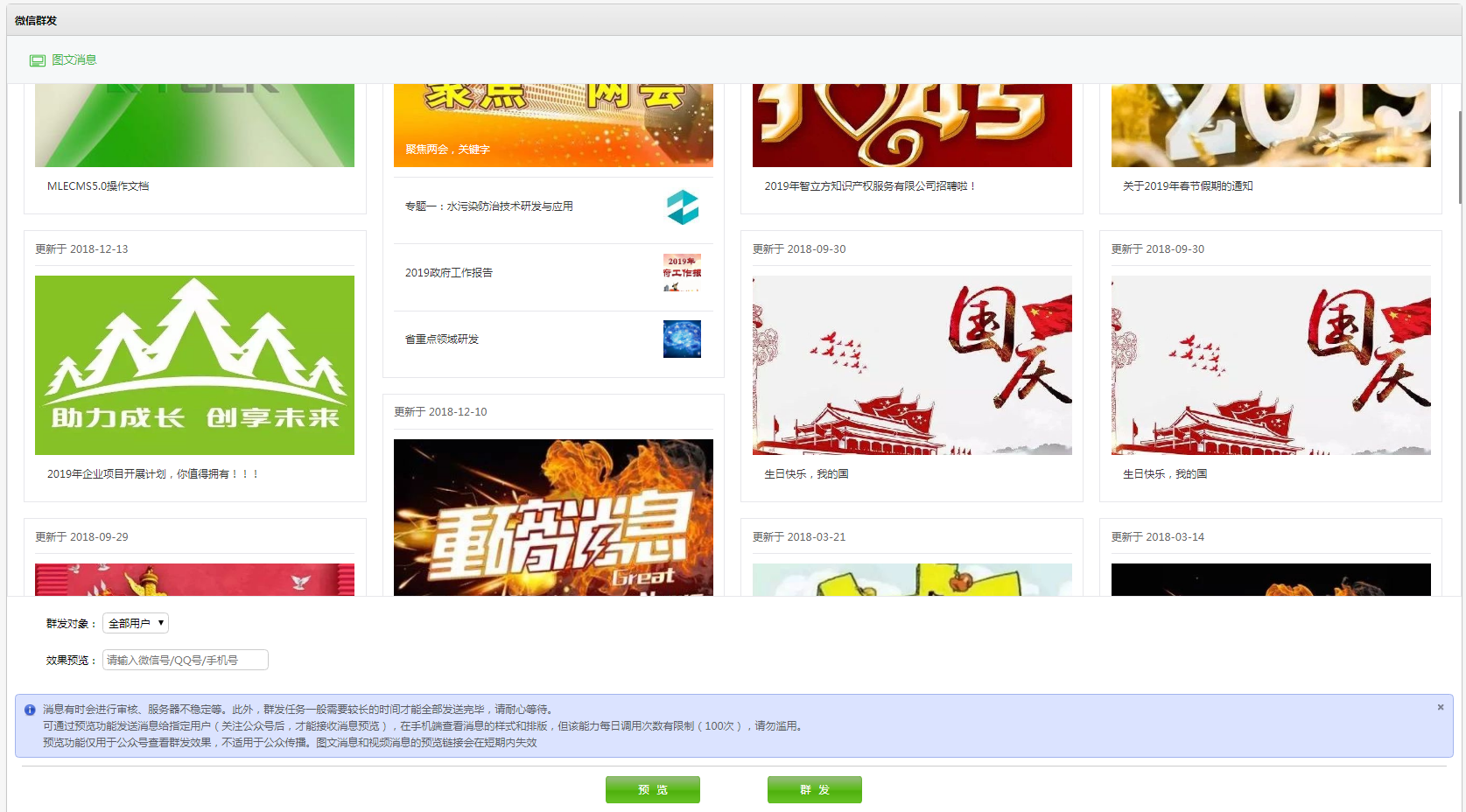Select the golden 2019 Spring Festival cover image
1466x812 pixels.
click(x=1271, y=125)
